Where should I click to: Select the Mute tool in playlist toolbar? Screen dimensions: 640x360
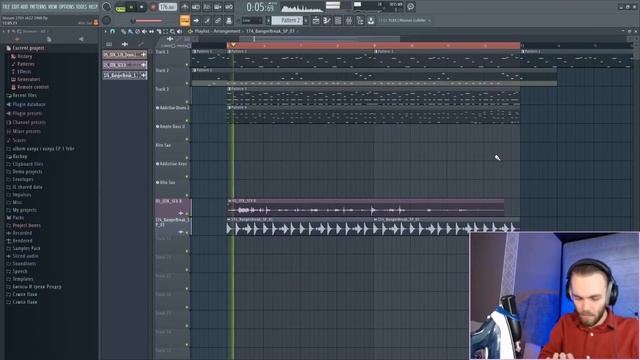click(x=144, y=31)
